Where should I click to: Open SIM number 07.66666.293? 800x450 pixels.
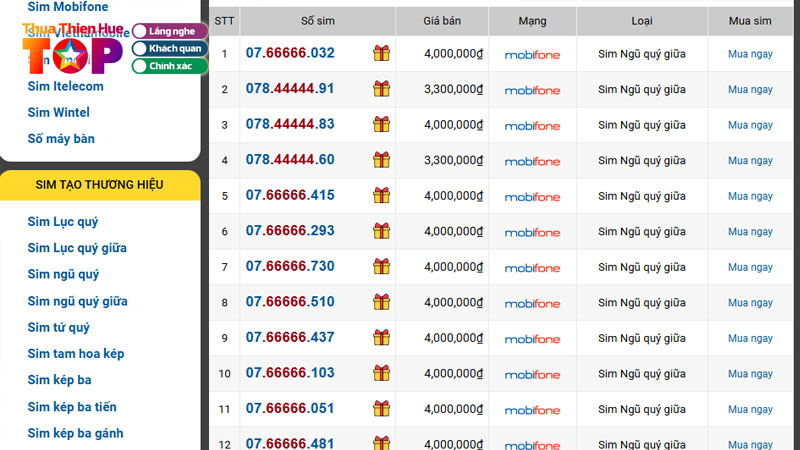(x=290, y=231)
